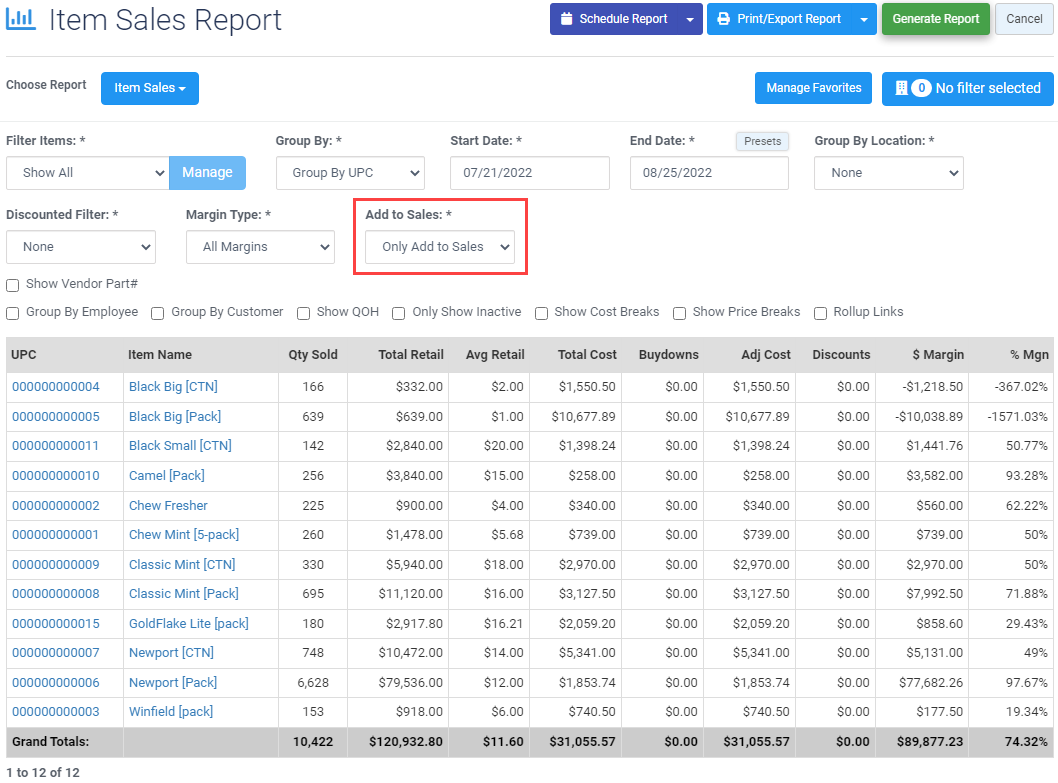The image size is (1058, 783).
Task: Click the Start Date field
Action: 530,173
